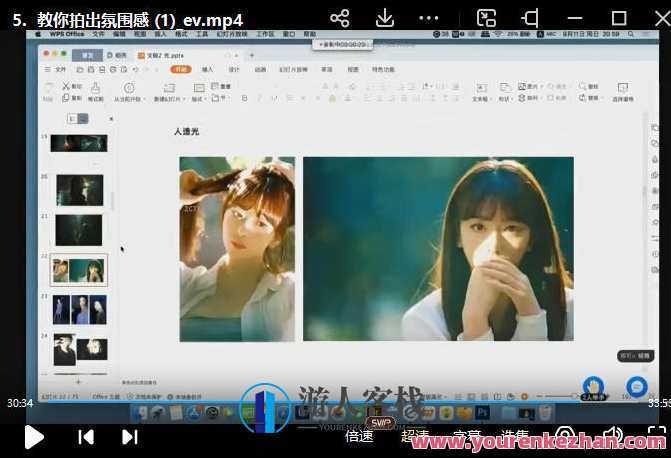Skip to the next video
This screenshot has width=671, height=458.
coord(129,437)
